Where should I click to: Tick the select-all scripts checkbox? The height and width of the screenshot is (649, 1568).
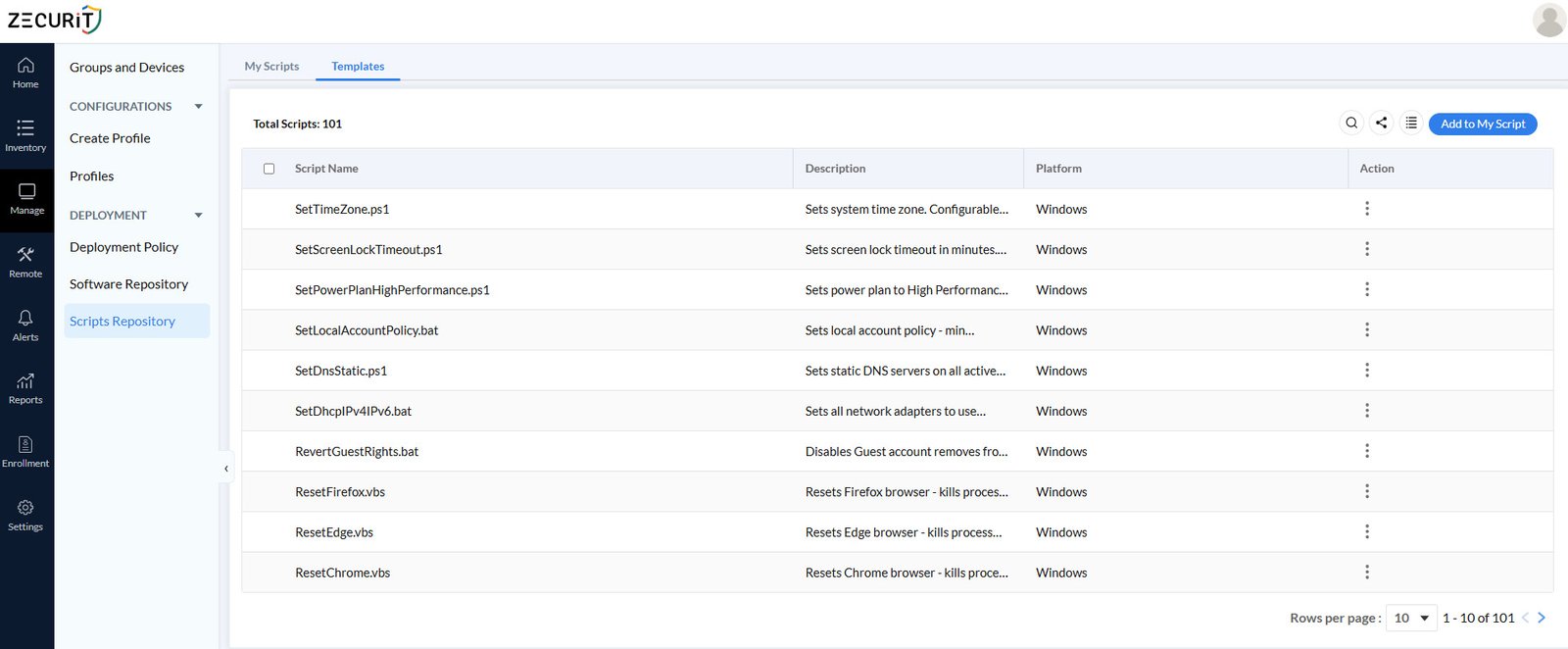[x=269, y=169]
